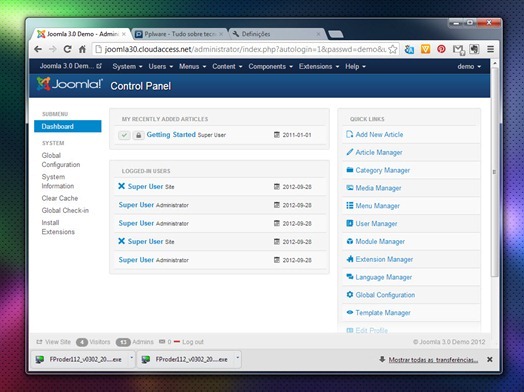Select Clear Cache in sidebar
The image size is (524, 392).
point(60,198)
